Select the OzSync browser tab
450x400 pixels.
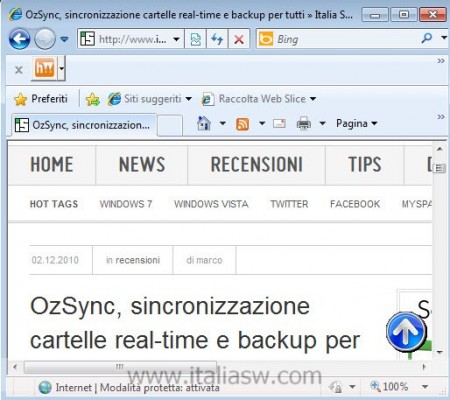(x=84, y=125)
